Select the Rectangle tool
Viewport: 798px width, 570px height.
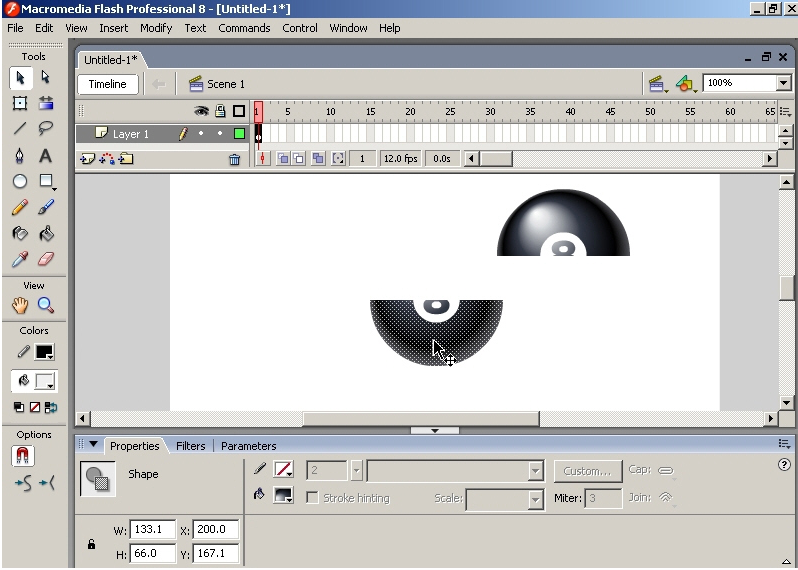click(46, 181)
